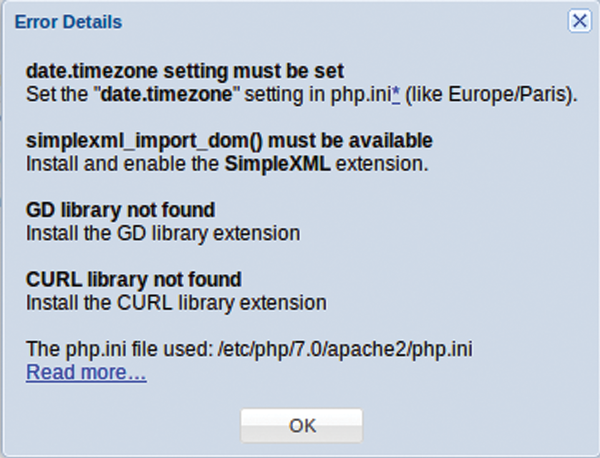The width and height of the screenshot is (600, 458).
Task: Click the date.timezone setting must be set heading
Action: click(x=184, y=72)
